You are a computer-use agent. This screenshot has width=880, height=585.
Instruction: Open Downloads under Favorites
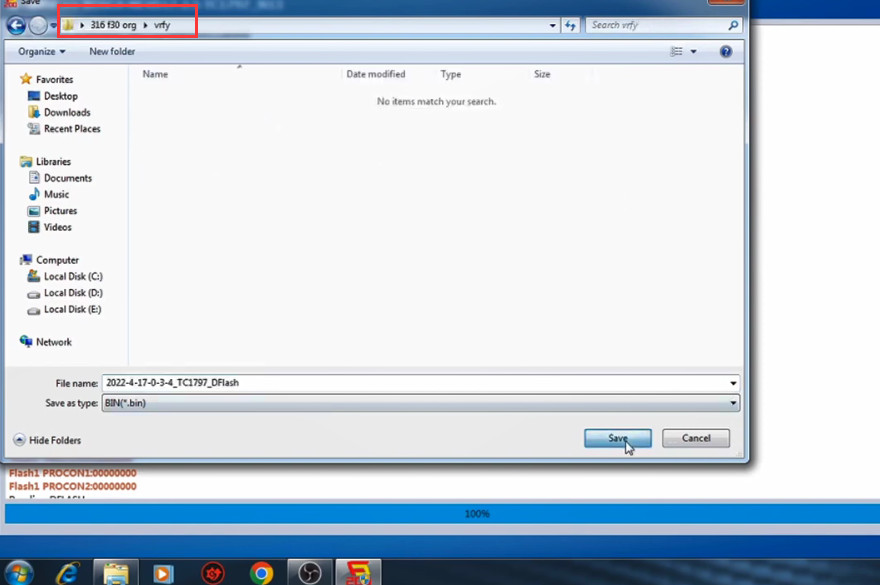point(67,113)
